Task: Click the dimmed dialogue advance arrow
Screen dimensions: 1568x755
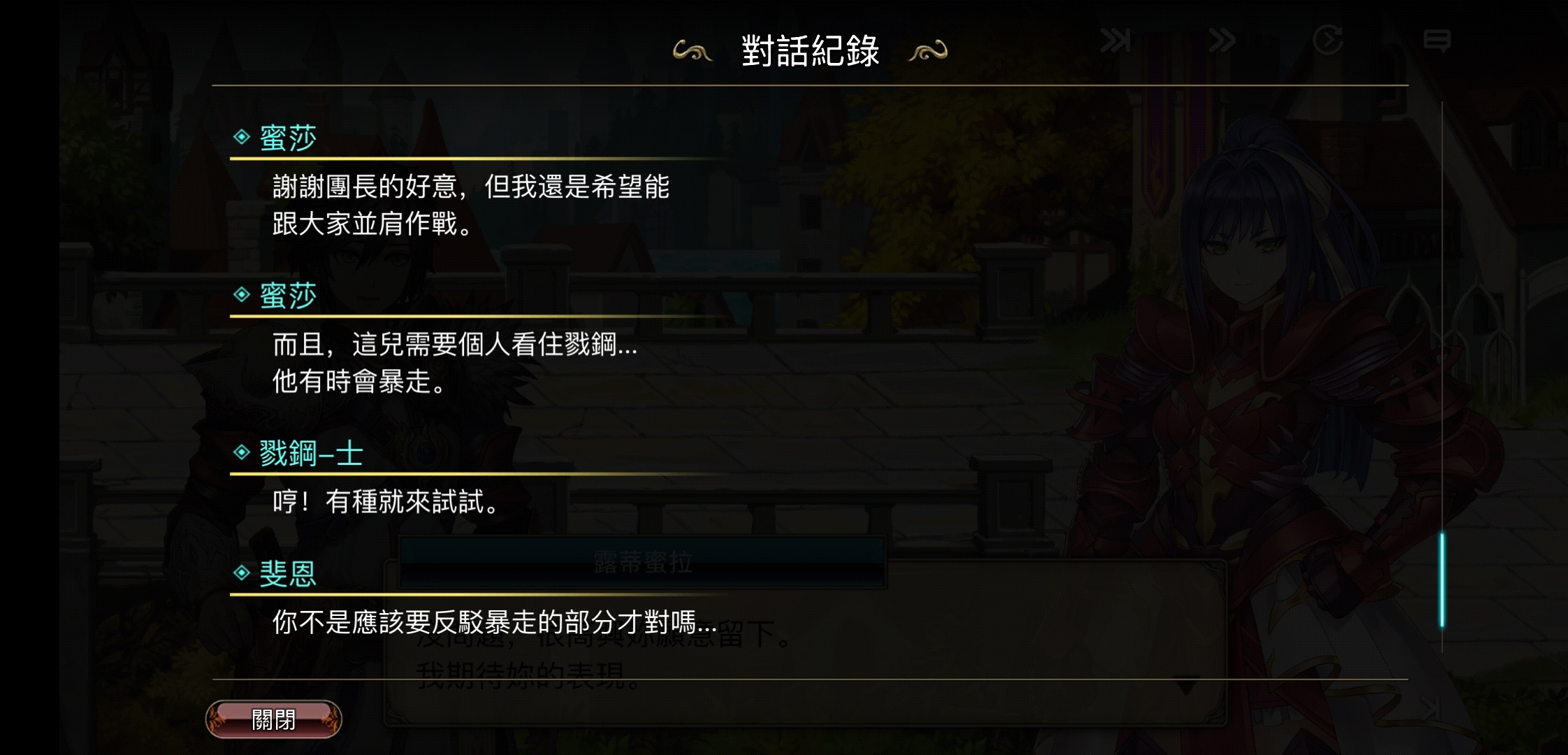Action: click(x=1186, y=685)
